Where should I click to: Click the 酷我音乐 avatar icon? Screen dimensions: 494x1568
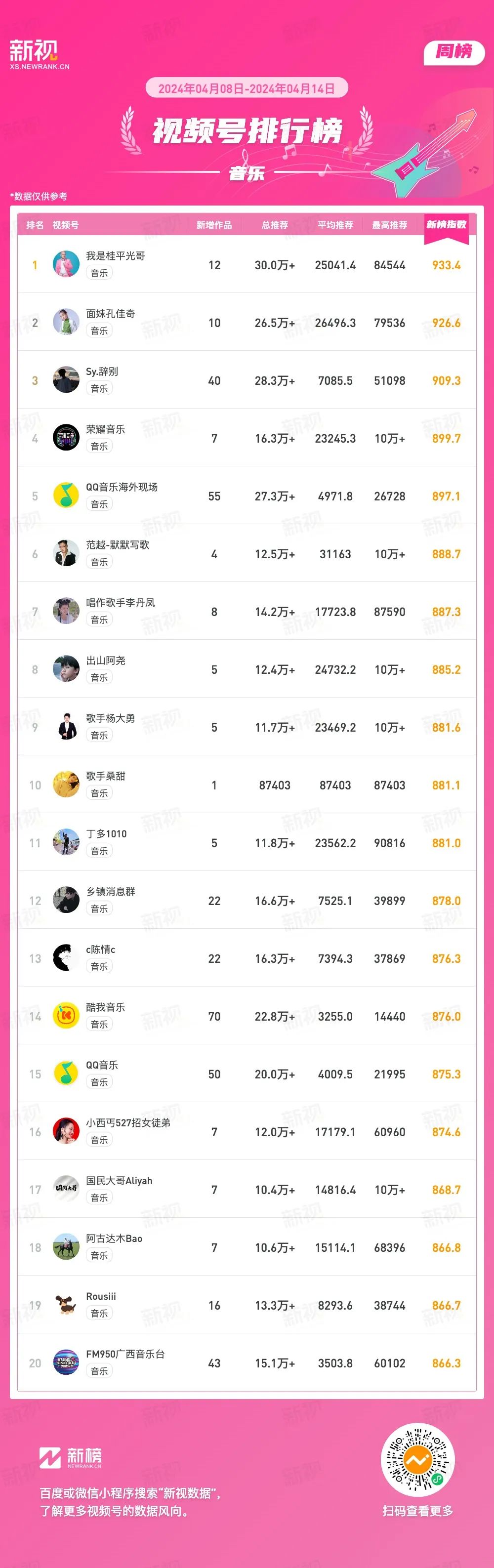point(66,1016)
